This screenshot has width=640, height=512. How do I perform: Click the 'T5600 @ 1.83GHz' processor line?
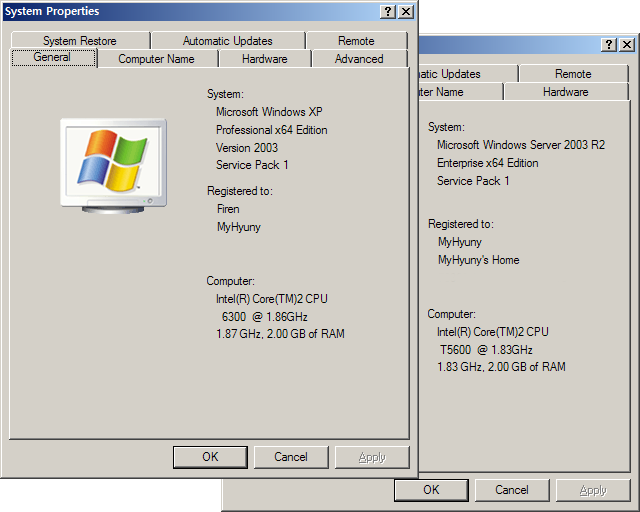(x=486, y=350)
